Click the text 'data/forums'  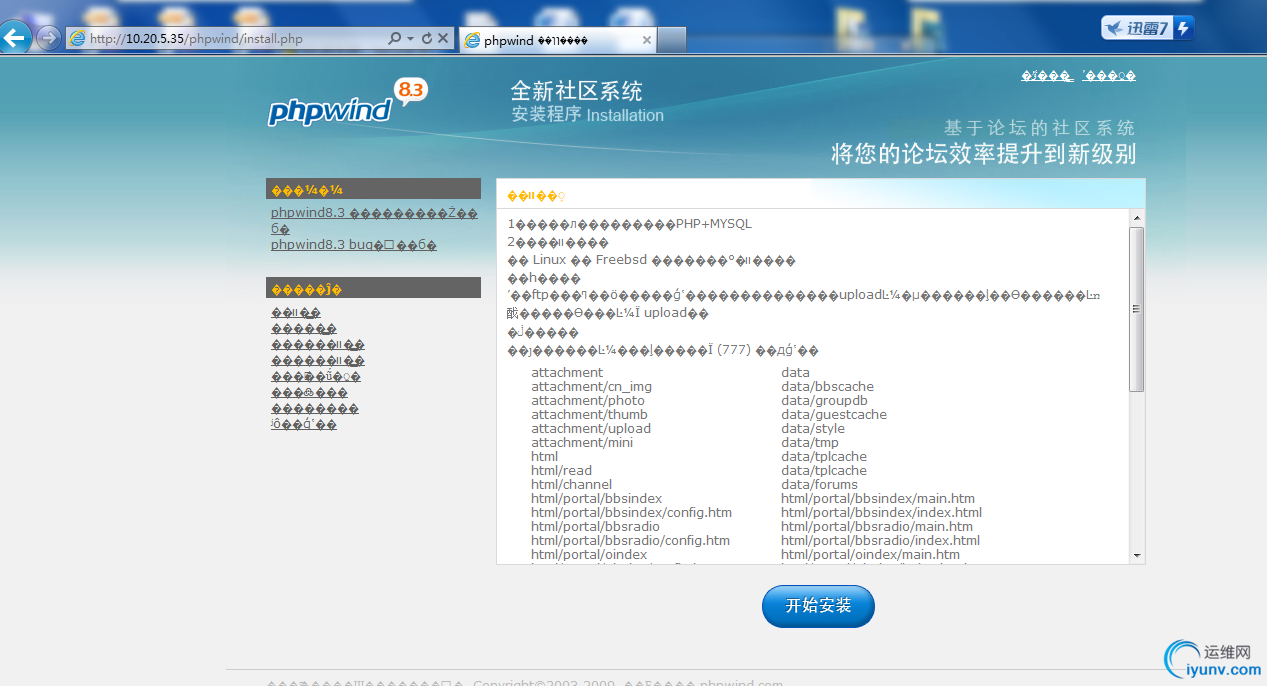point(819,485)
